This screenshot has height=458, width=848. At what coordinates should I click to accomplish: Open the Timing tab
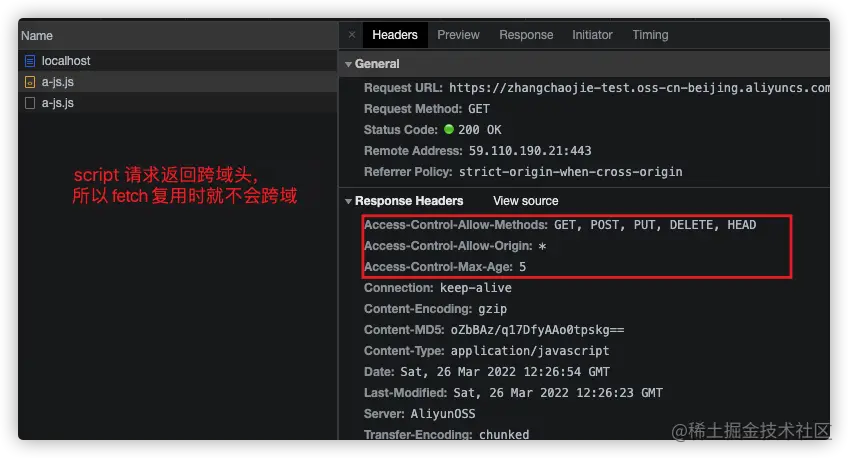[650, 35]
